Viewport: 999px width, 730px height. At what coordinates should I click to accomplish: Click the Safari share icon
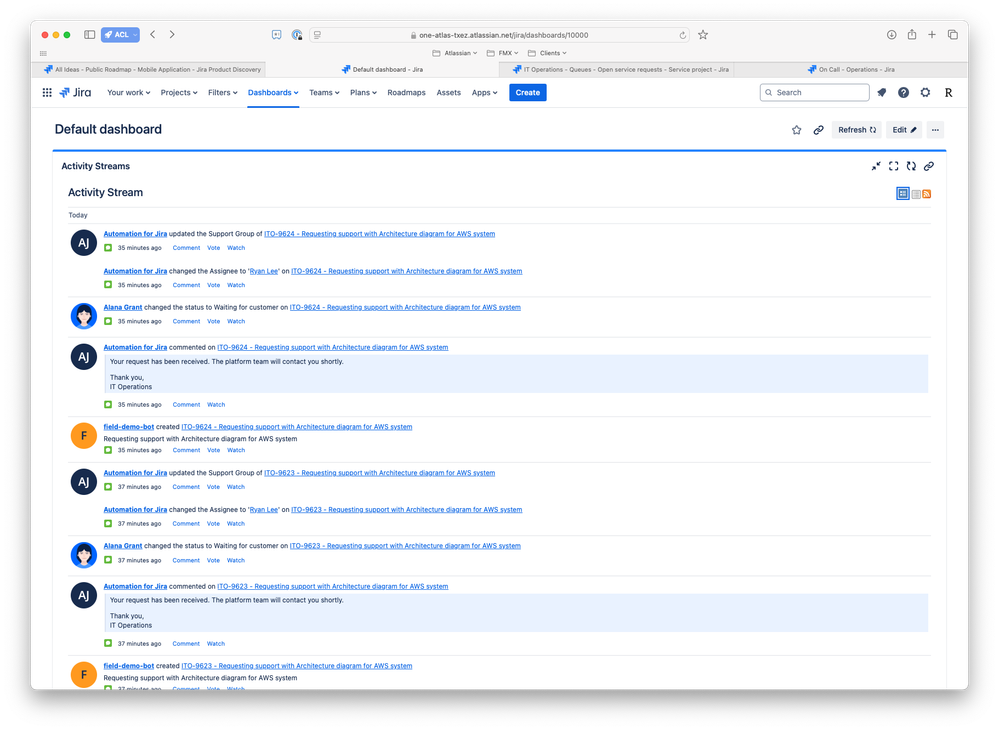(x=912, y=34)
